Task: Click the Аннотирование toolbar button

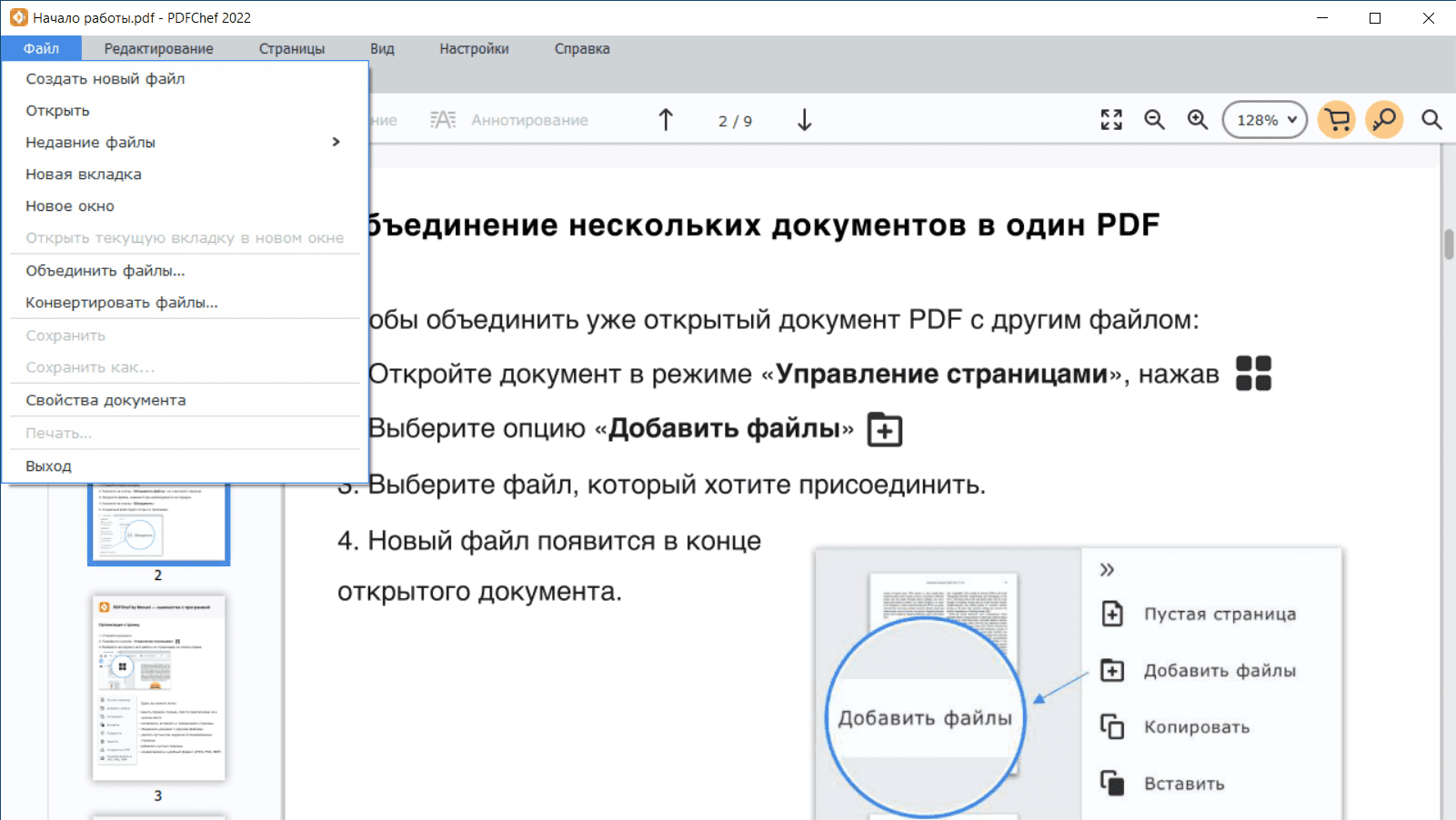Action: 529,120
